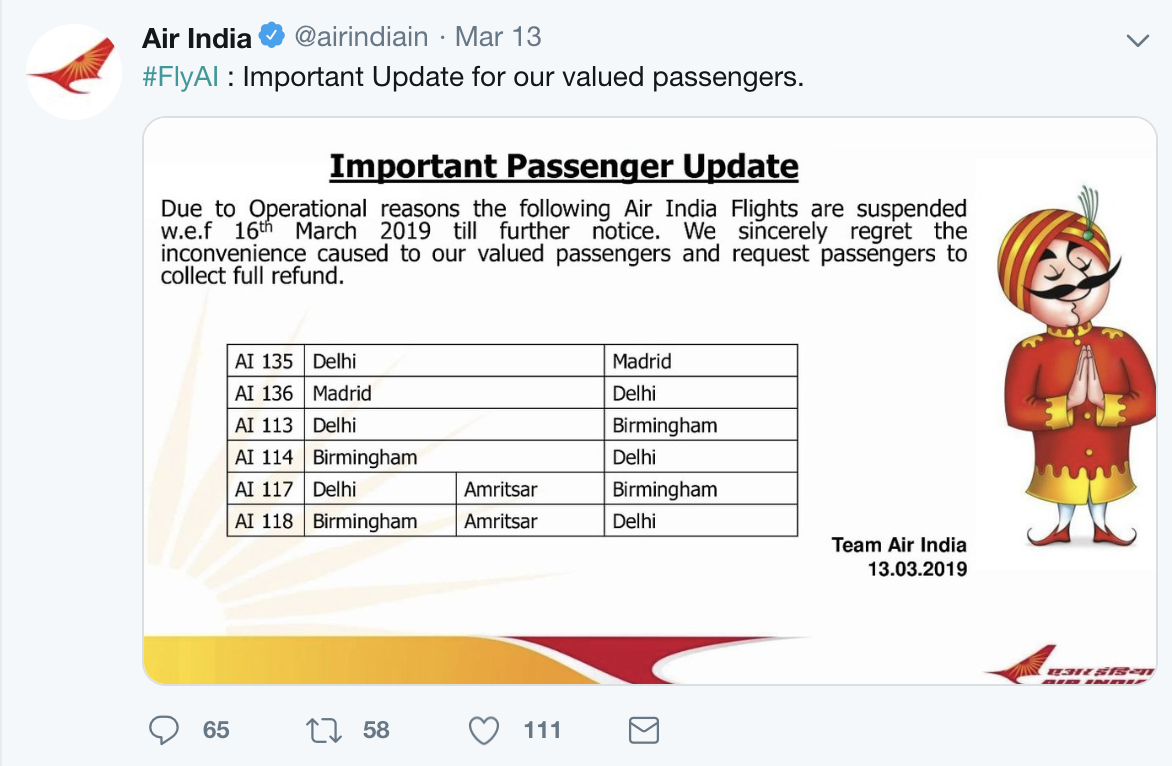
Task: Like the tweet with heart icon
Action: coord(484,731)
